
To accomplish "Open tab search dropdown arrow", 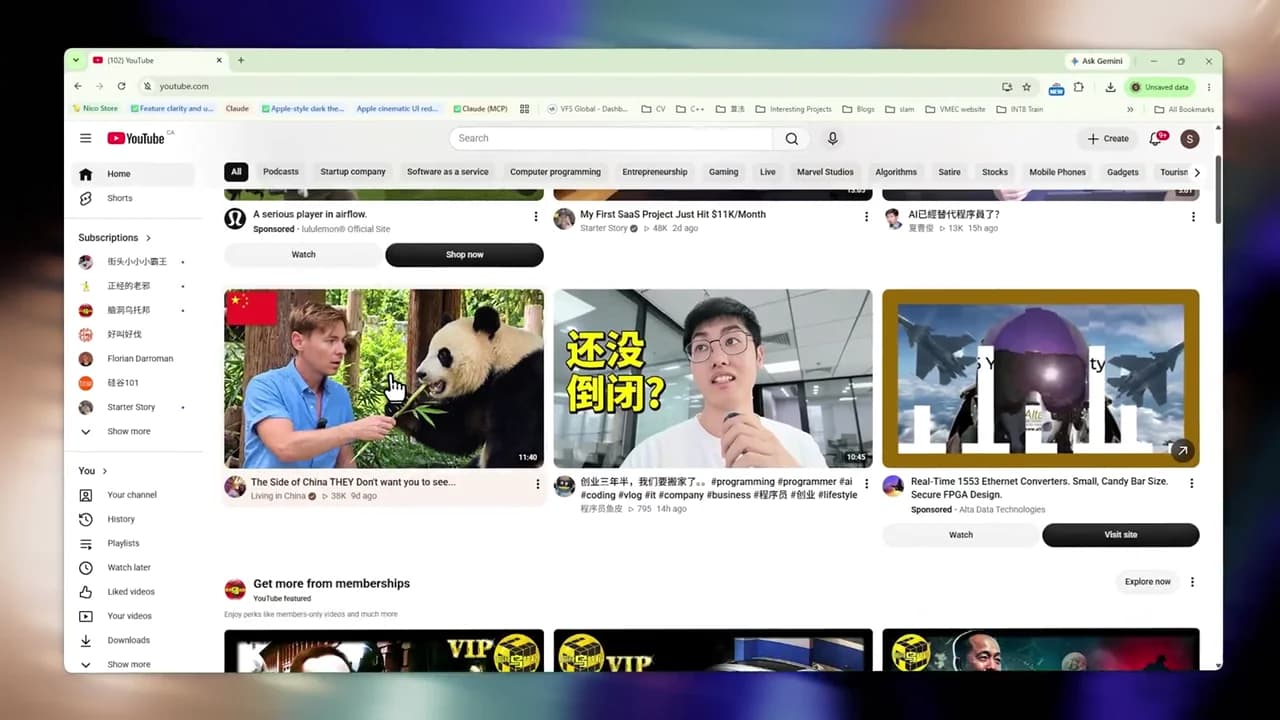I will click(x=76, y=60).
